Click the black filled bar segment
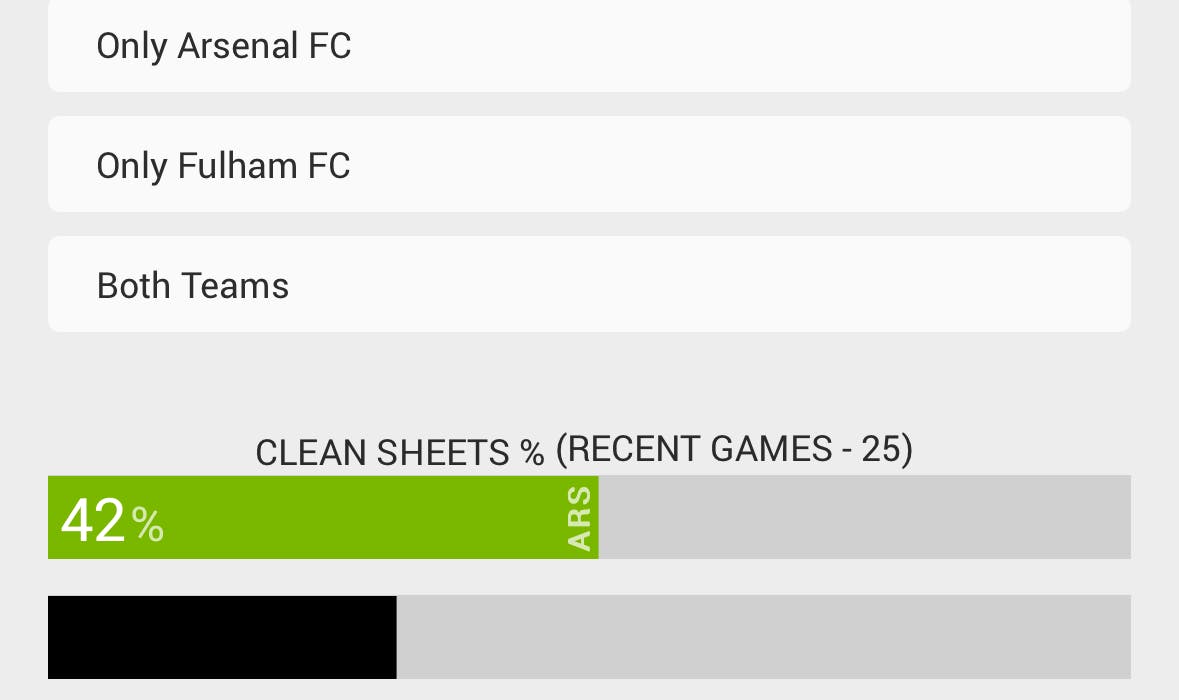Screen dimensions: 1179x700 [222, 638]
